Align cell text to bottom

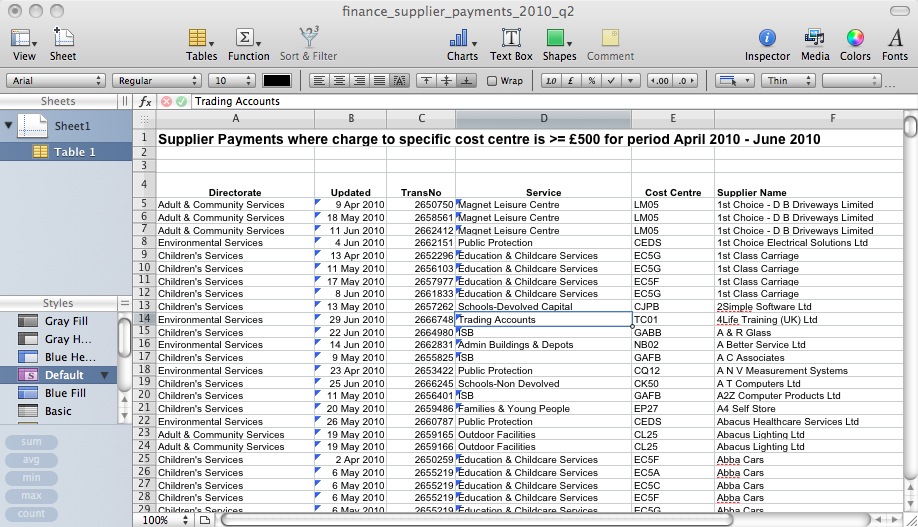466,81
